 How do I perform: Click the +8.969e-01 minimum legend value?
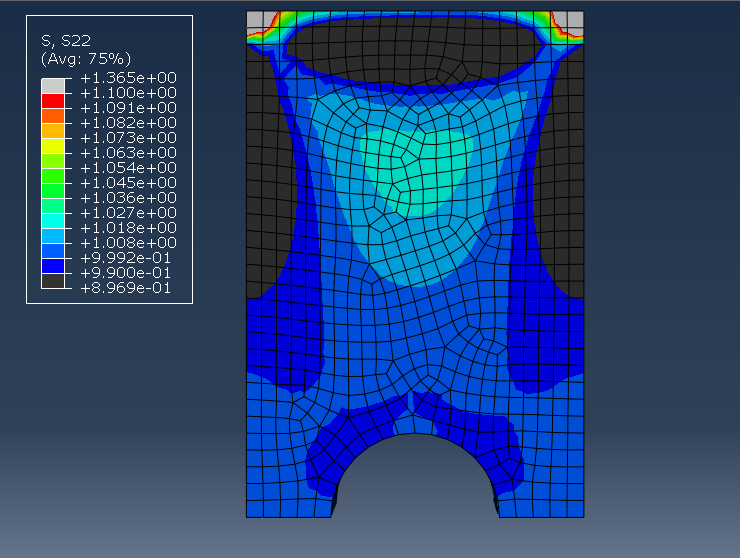128,288
